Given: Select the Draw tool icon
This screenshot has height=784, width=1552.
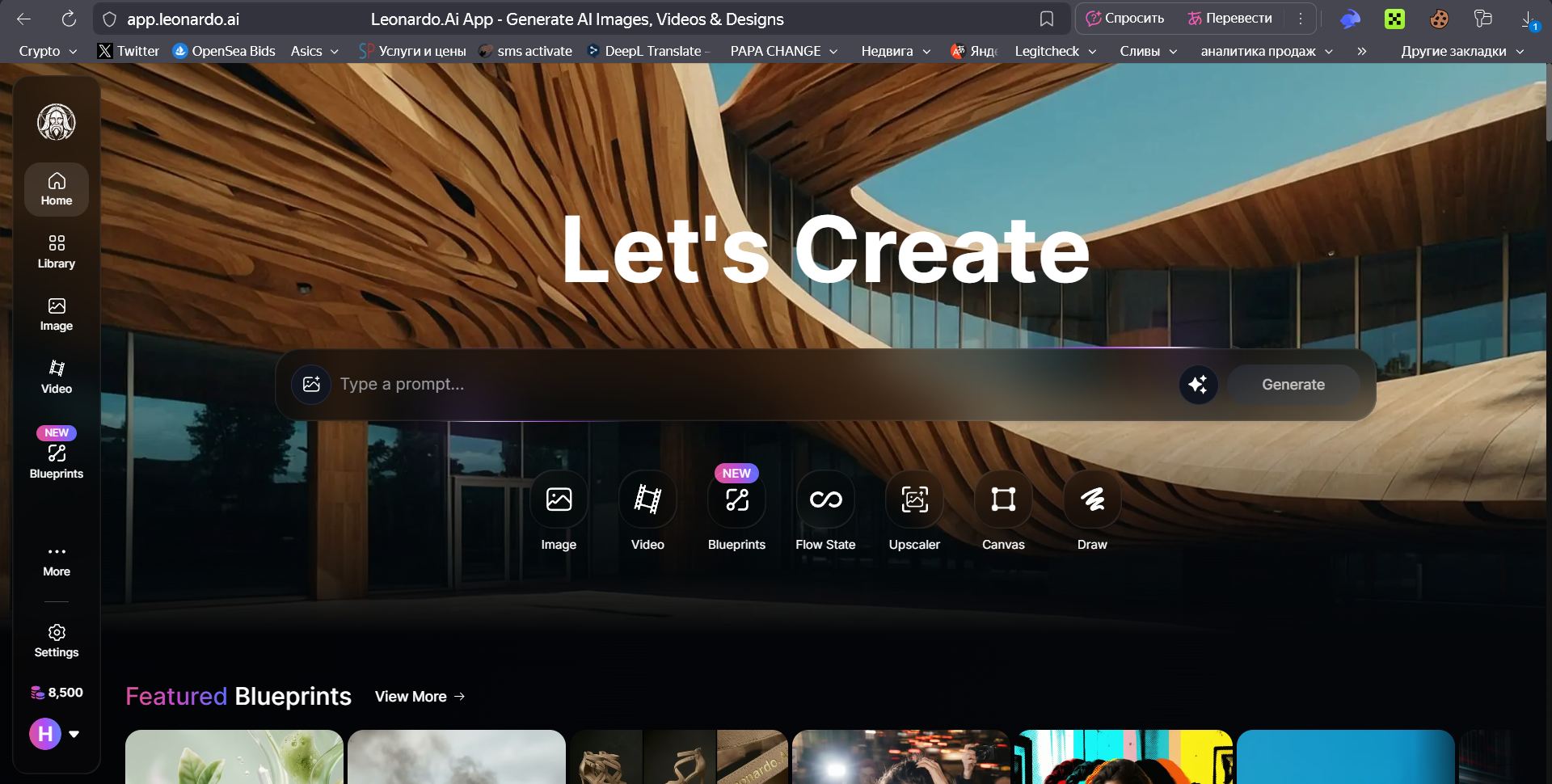Looking at the screenshot, I should (1092, 499).
